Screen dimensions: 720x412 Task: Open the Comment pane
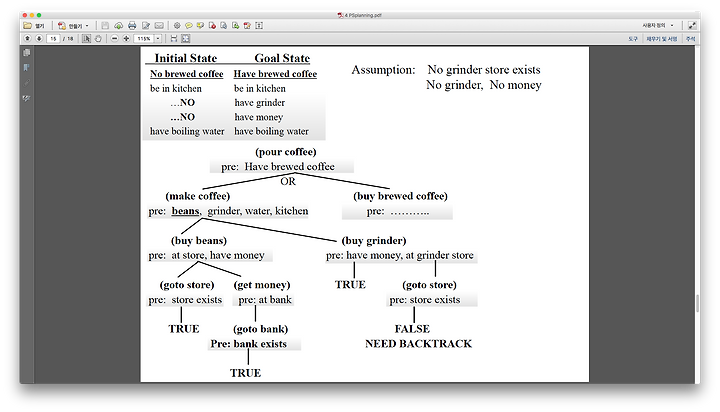point(691,39)
